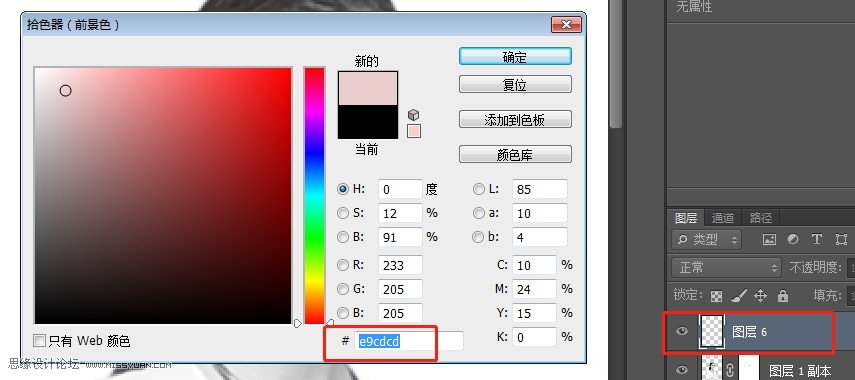This screenshot has height=380, width=855.
Task: Switch to the 路径 tab
Action: (761, 218)
